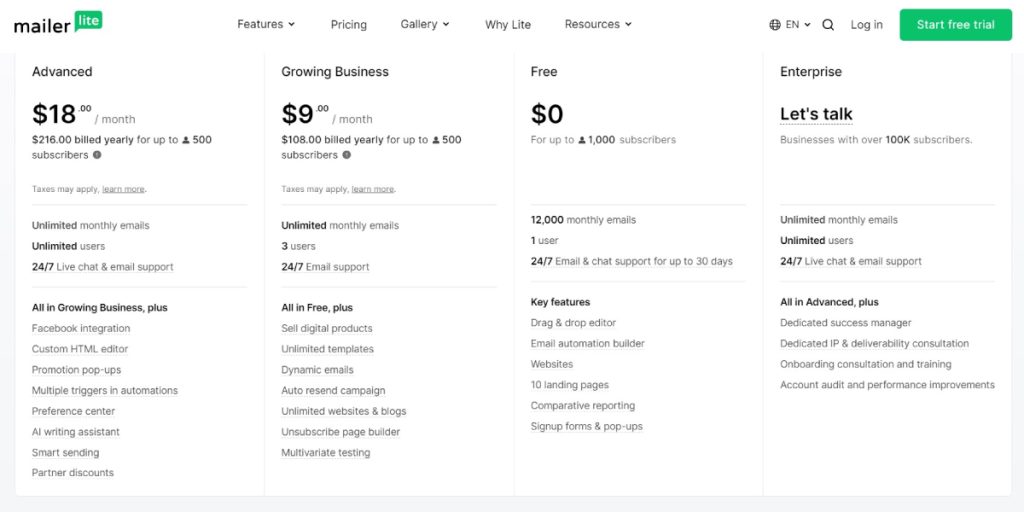Click the Start free trial button
This screenshot has width=1024, height=512.
955,25
